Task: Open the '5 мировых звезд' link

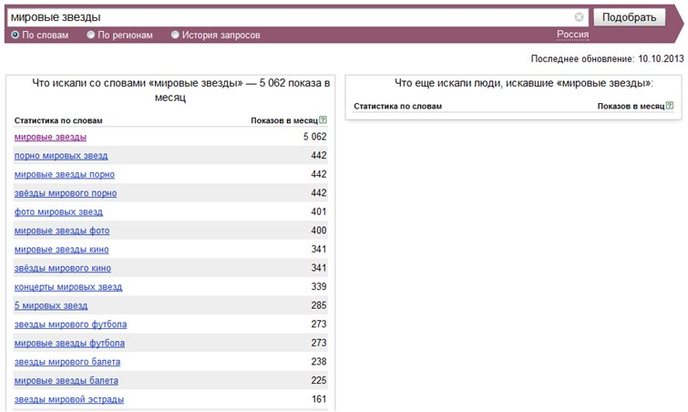Action: click(51, 306)
